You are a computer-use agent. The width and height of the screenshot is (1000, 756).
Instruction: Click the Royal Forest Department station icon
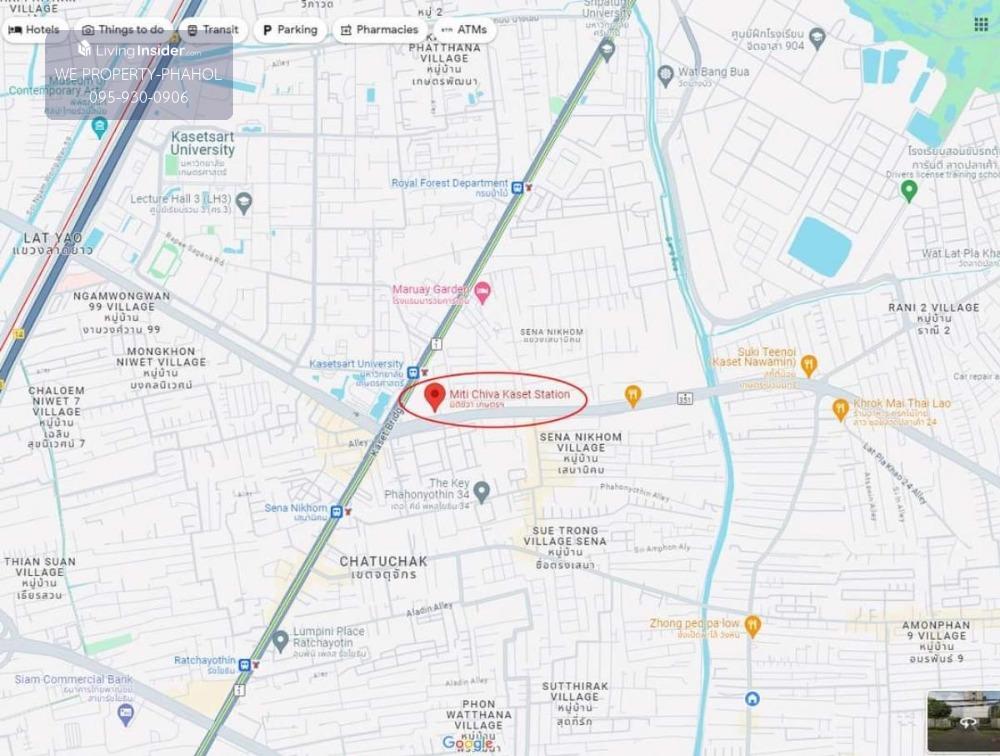(517, 188)
